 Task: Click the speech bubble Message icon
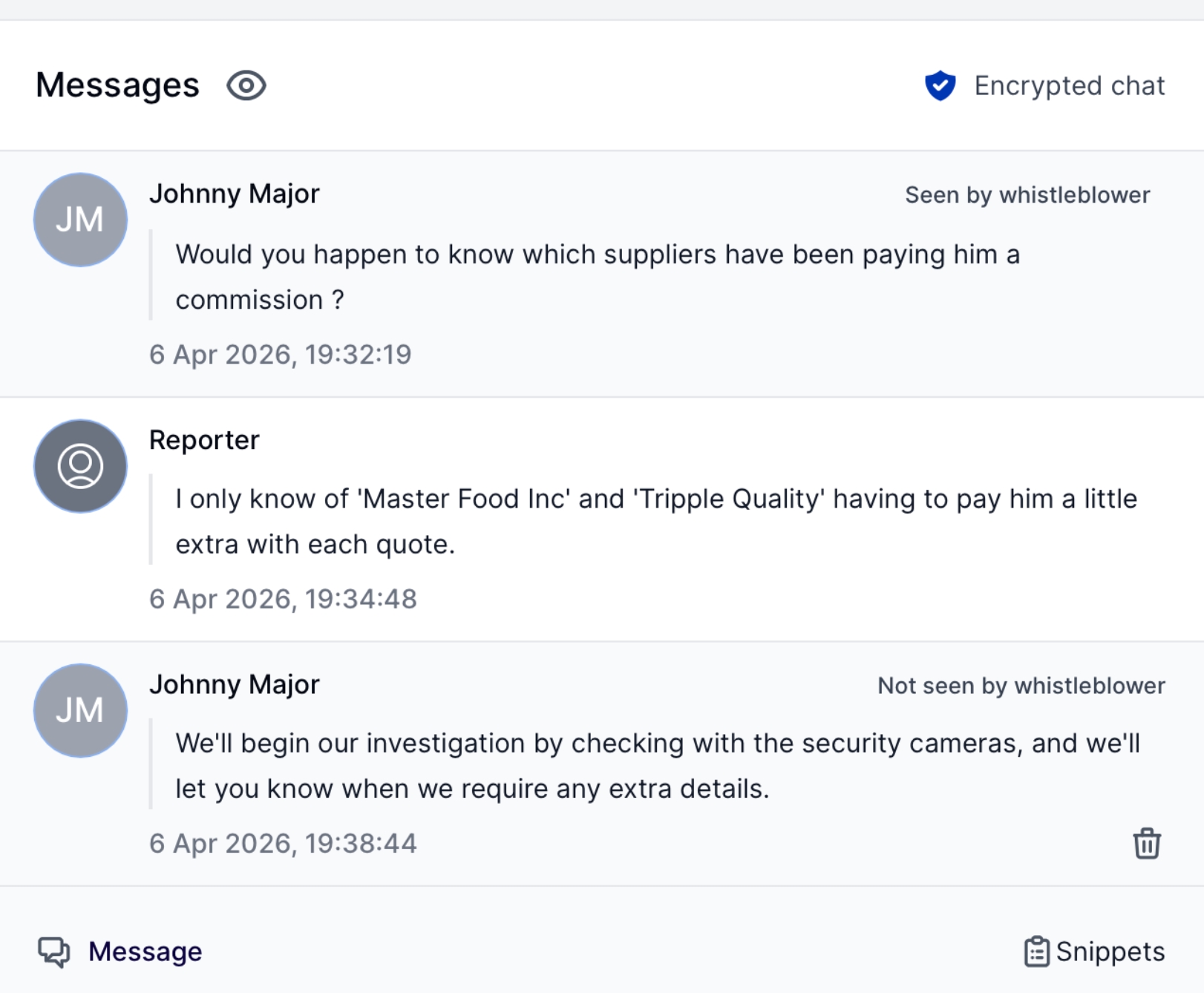click(x=53, y=951)
